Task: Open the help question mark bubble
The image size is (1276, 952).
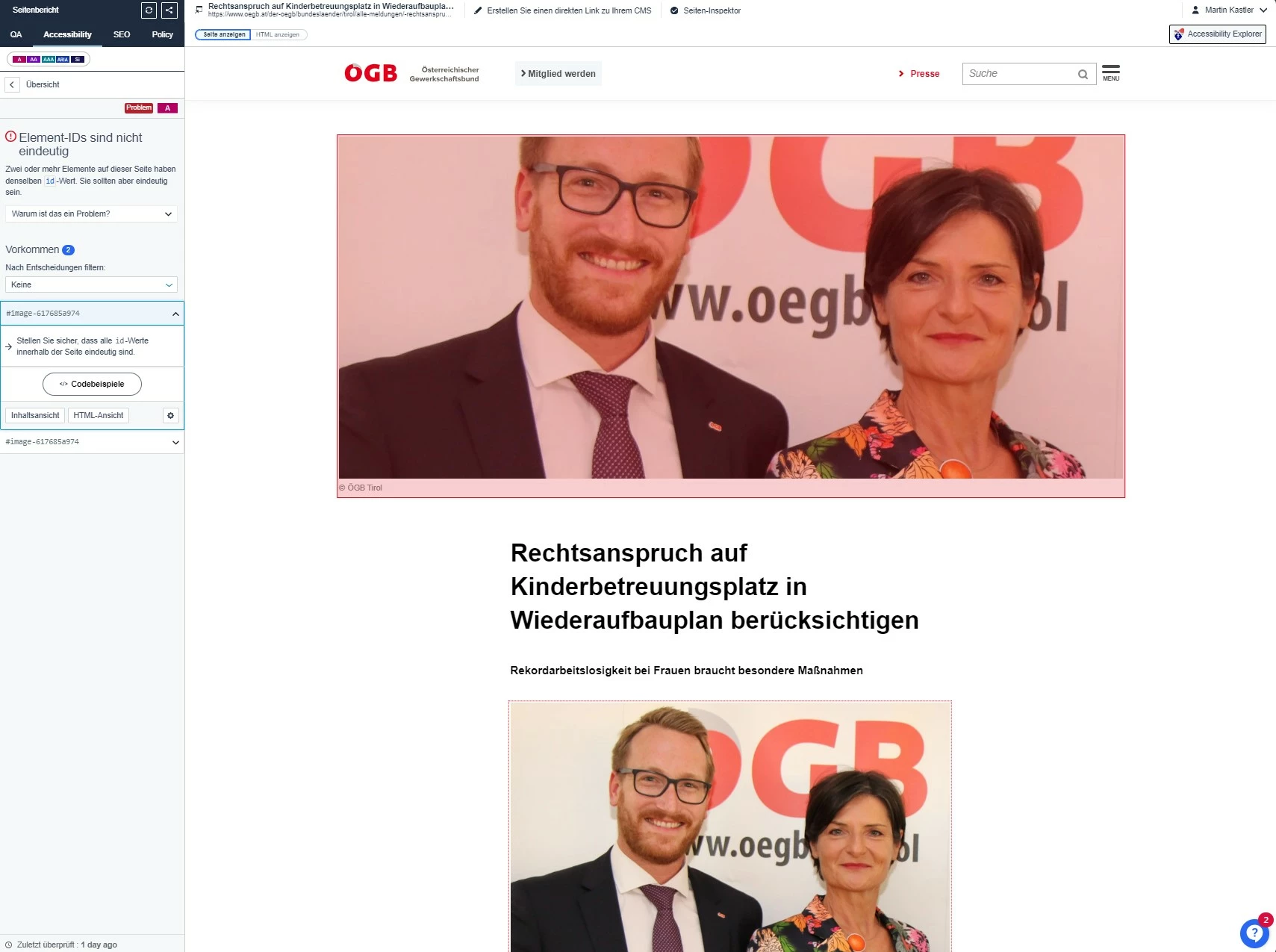Action: coord(1254,933)
